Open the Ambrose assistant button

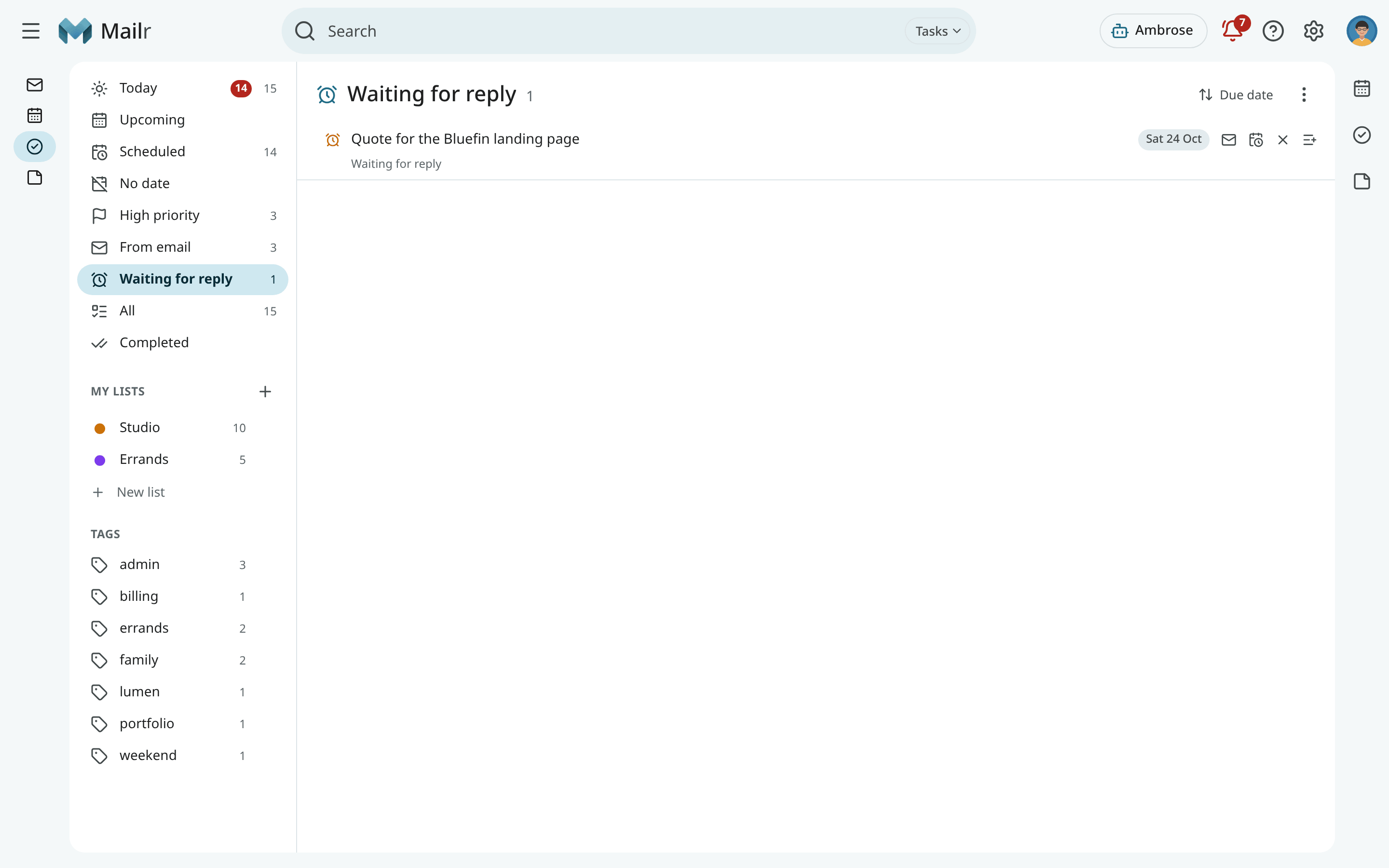pyautogui.click(x=1153, y=31)
